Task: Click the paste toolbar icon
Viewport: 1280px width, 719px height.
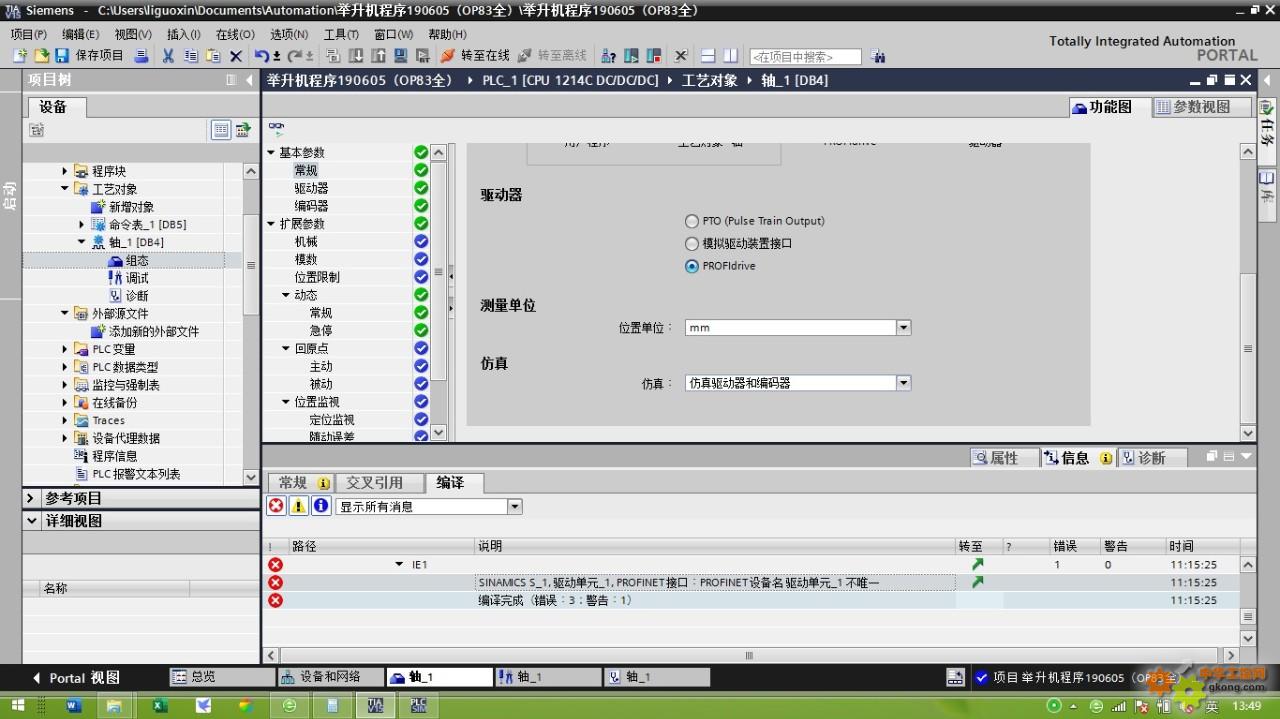Action: point(213,56)
